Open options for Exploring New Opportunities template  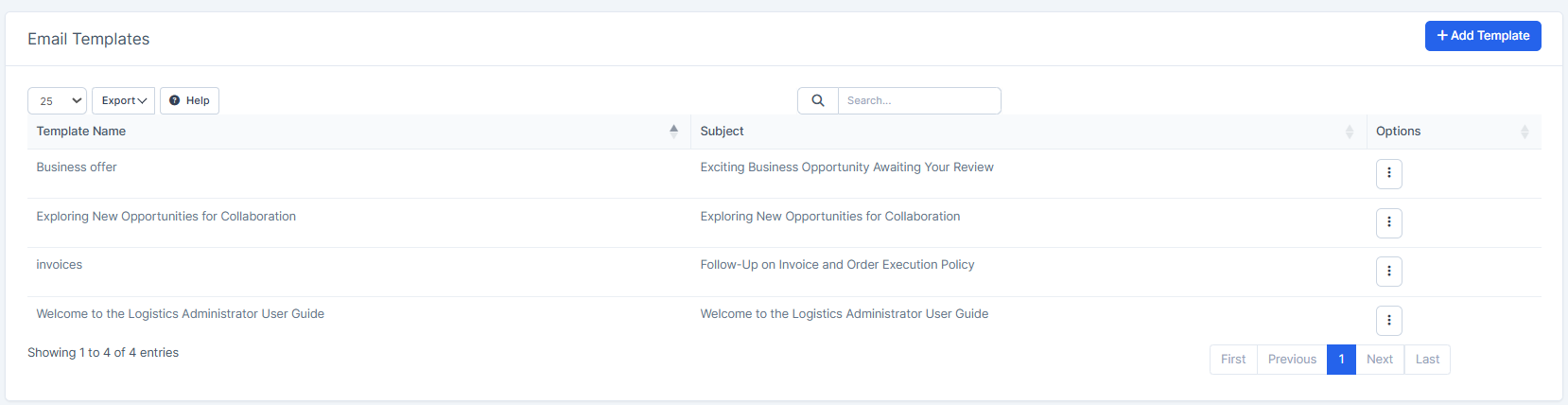pyautogui.click(x=1388, y=222)
